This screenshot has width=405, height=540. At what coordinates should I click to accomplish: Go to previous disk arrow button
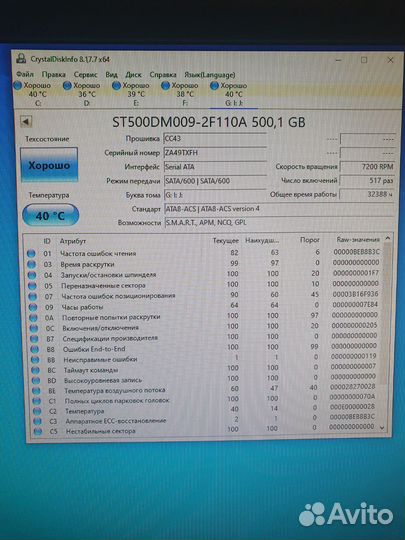point(26,121)
